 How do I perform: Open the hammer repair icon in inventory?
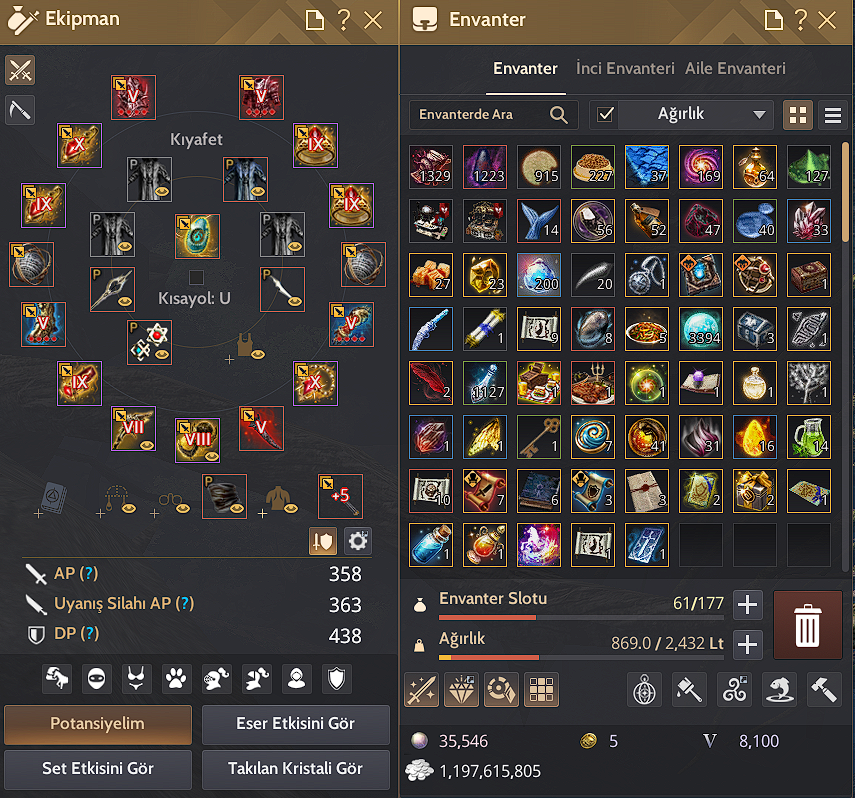pyautogui.click(x=823, y=689)
